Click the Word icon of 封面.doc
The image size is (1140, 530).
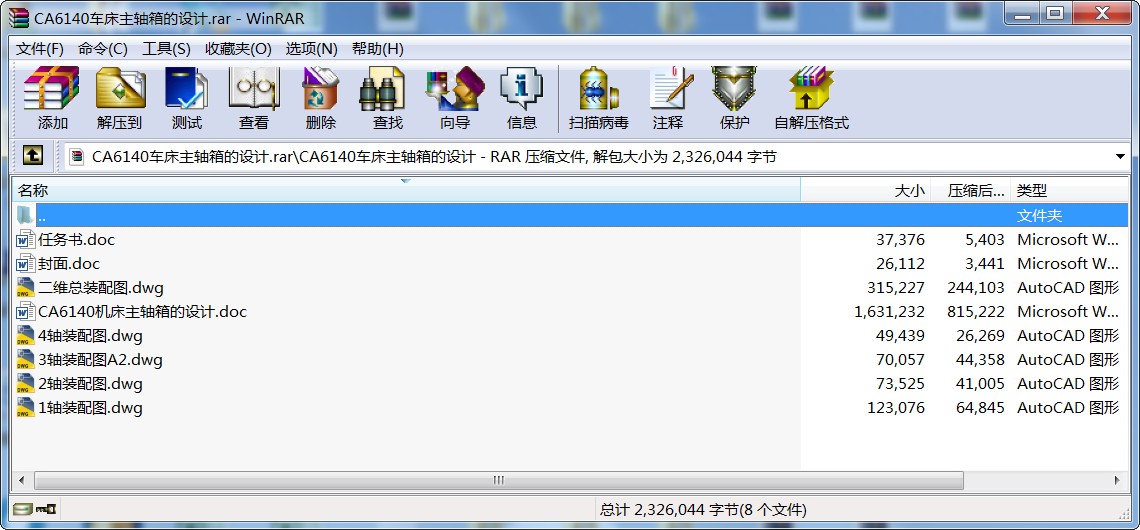pyautogui.click(x=25, y=263)
